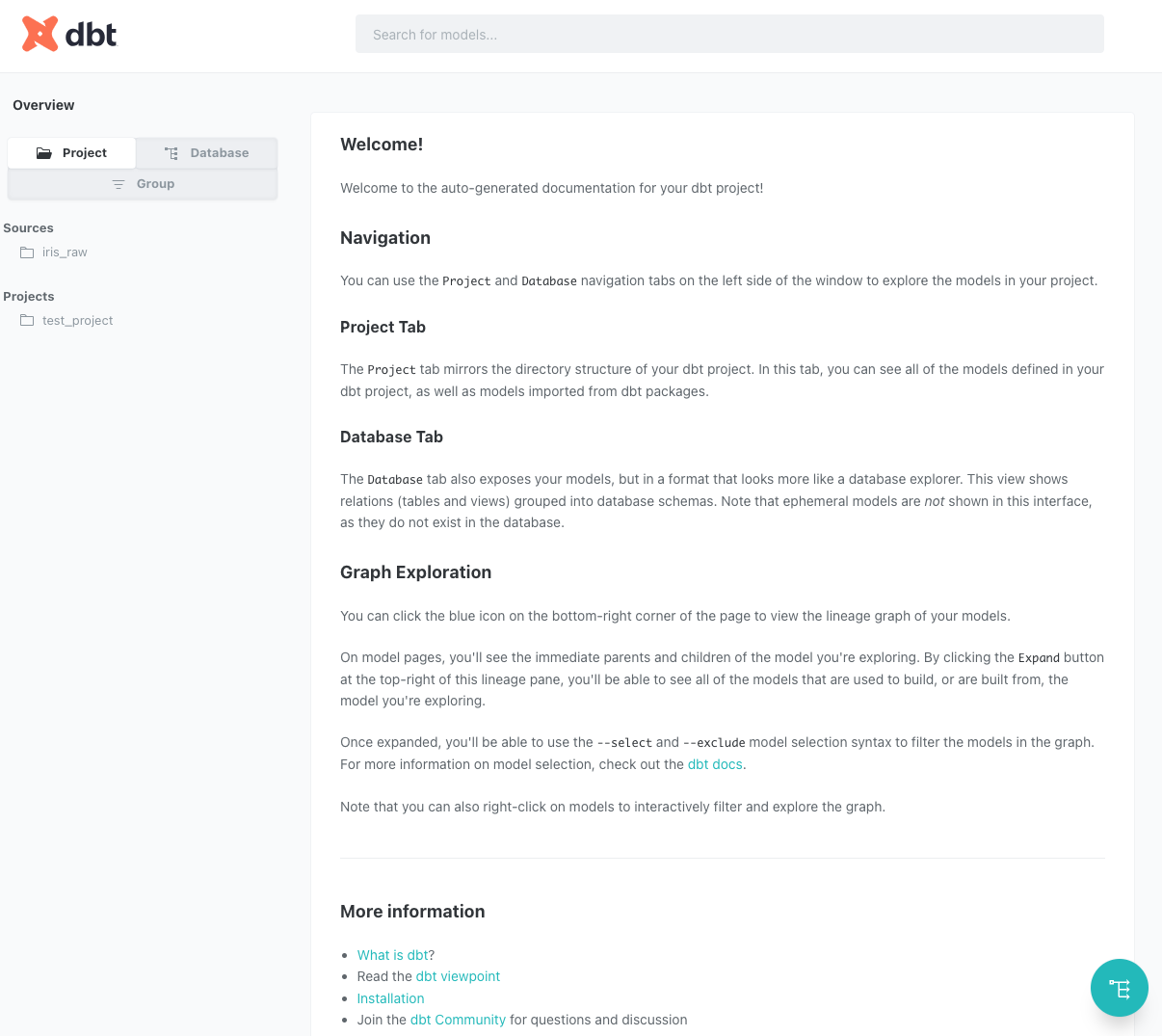Open the lineage graph floating button
1162x1036 pixels.
coord(1119,988)
